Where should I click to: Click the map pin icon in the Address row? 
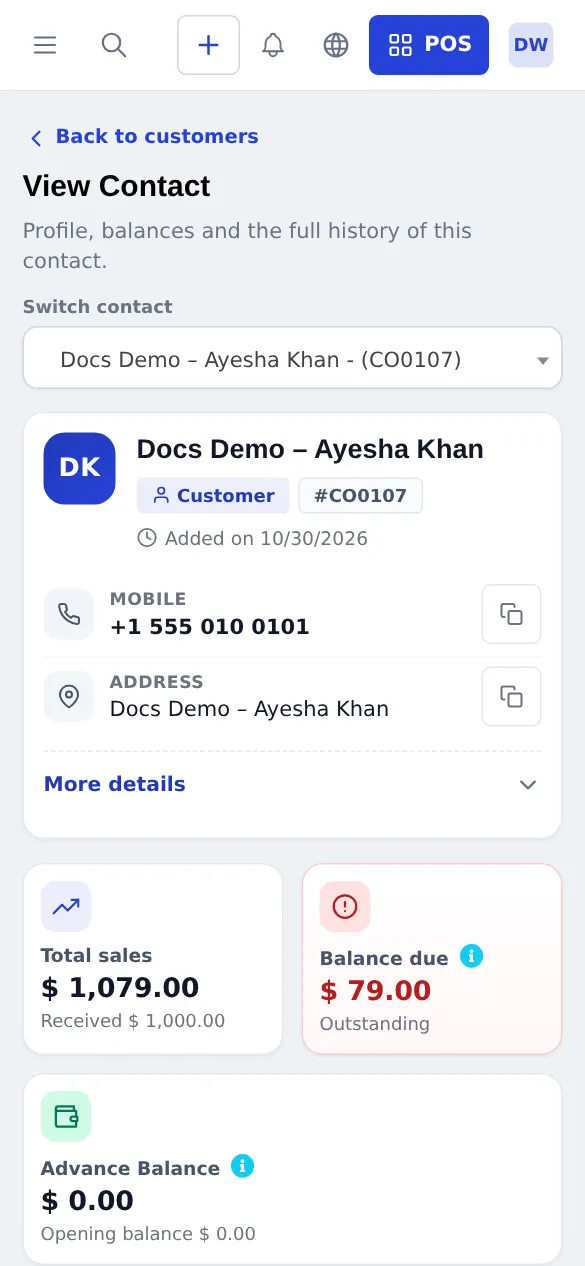[69, 697]
